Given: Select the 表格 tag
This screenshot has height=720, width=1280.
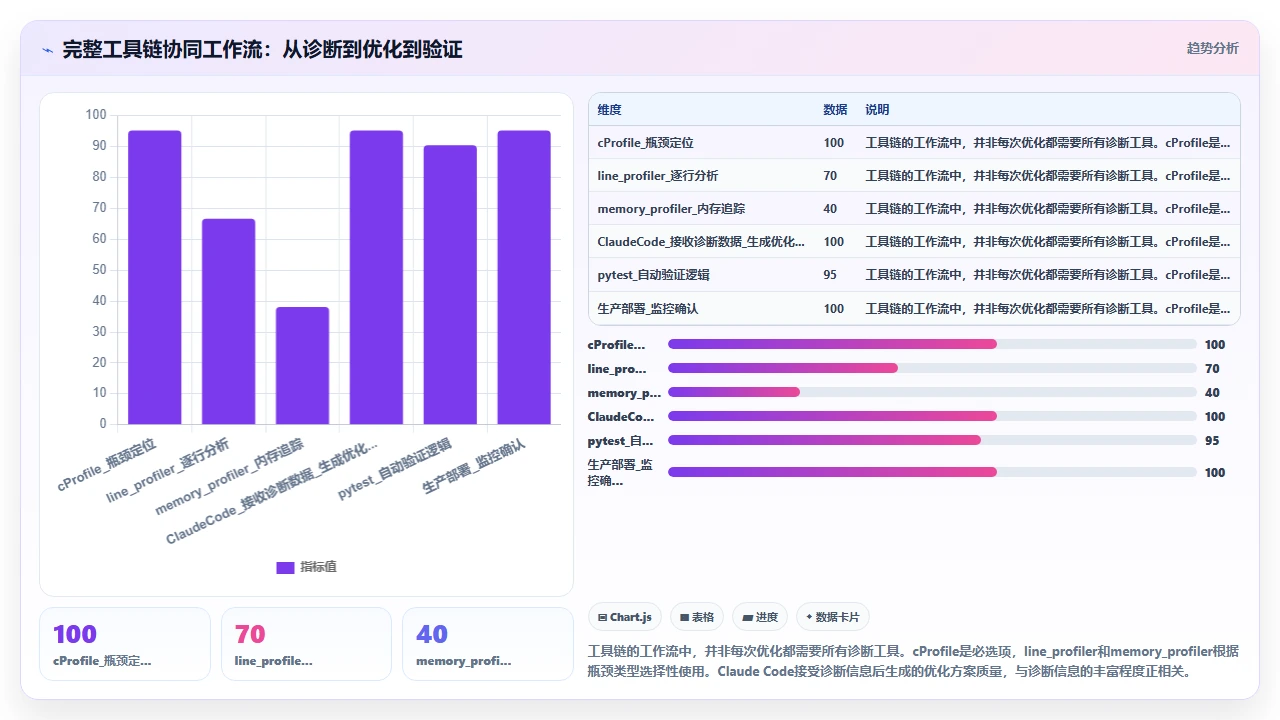Looking at the screenshot, I should tap(697, 617).
